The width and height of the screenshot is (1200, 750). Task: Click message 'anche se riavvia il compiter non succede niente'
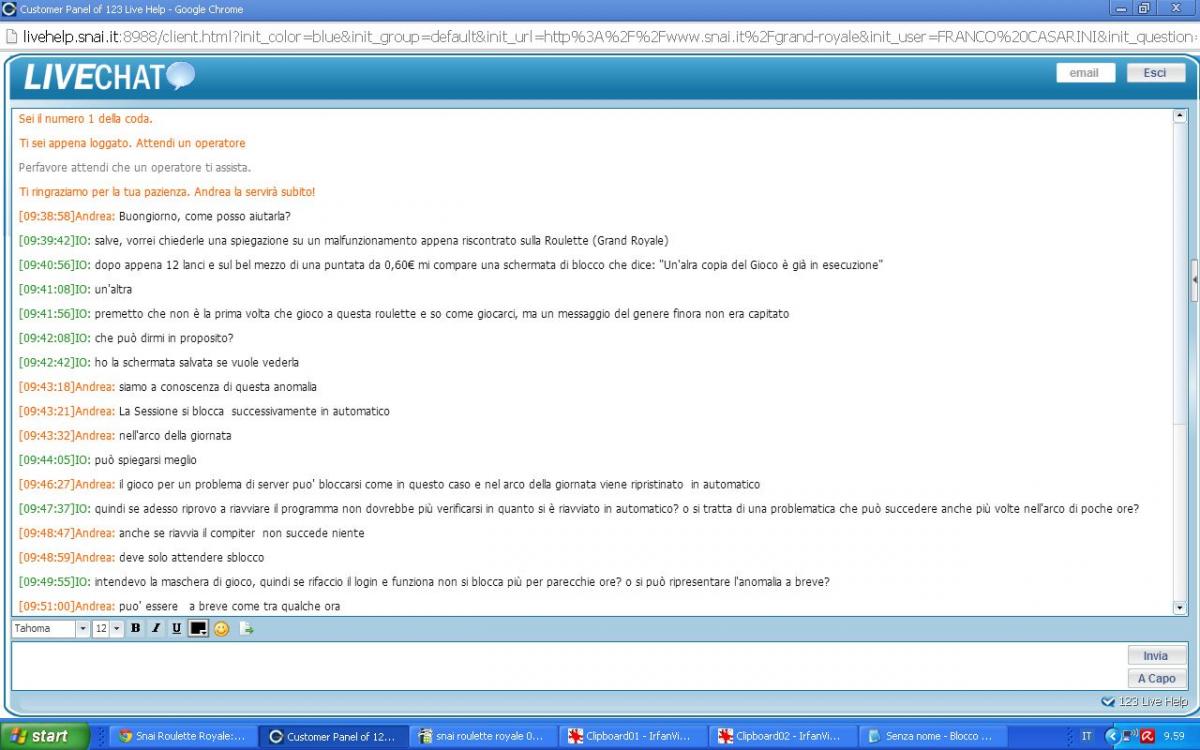[x=241, y=533]
